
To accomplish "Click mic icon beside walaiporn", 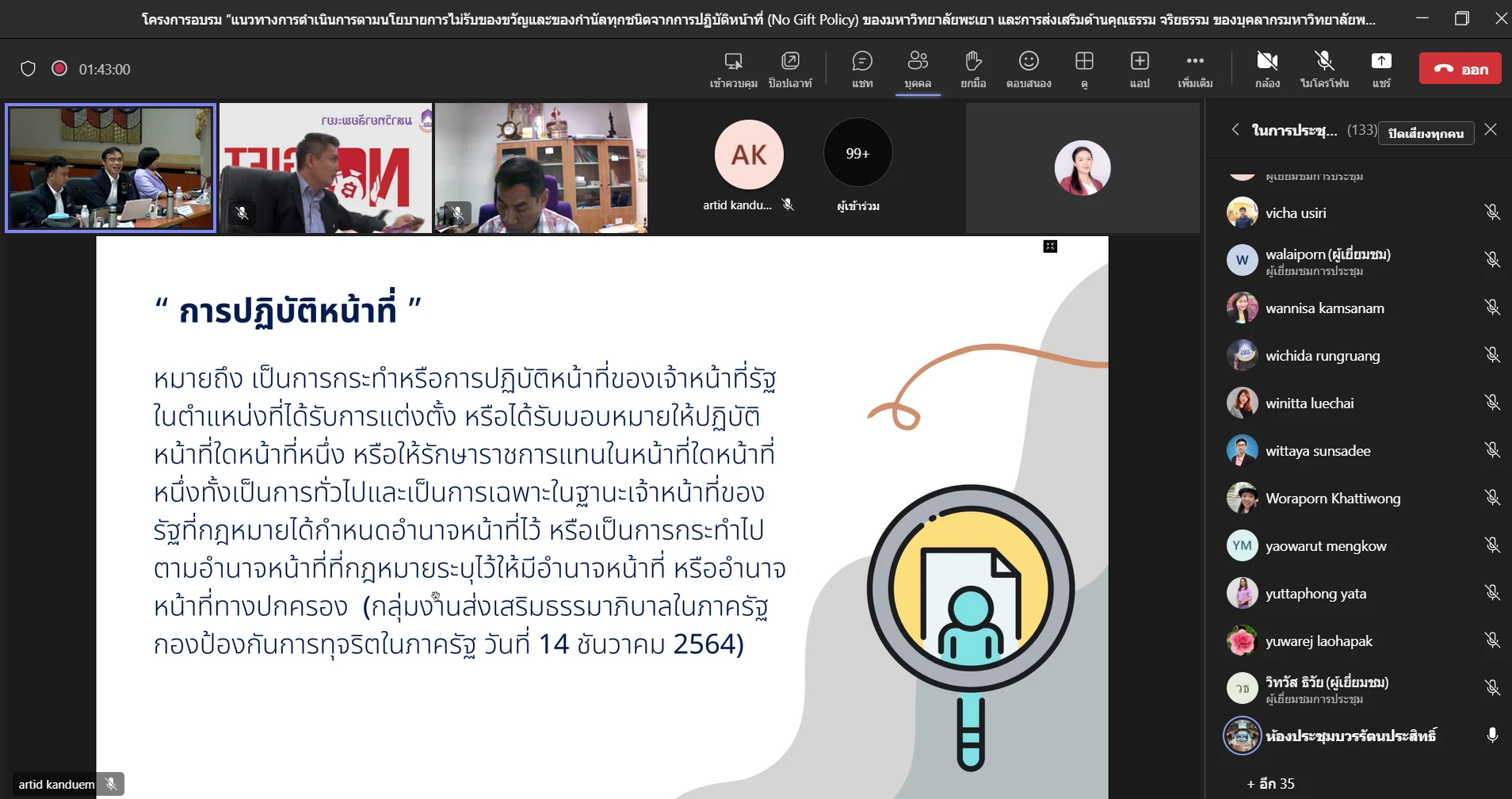I will tap(1492, 260).
